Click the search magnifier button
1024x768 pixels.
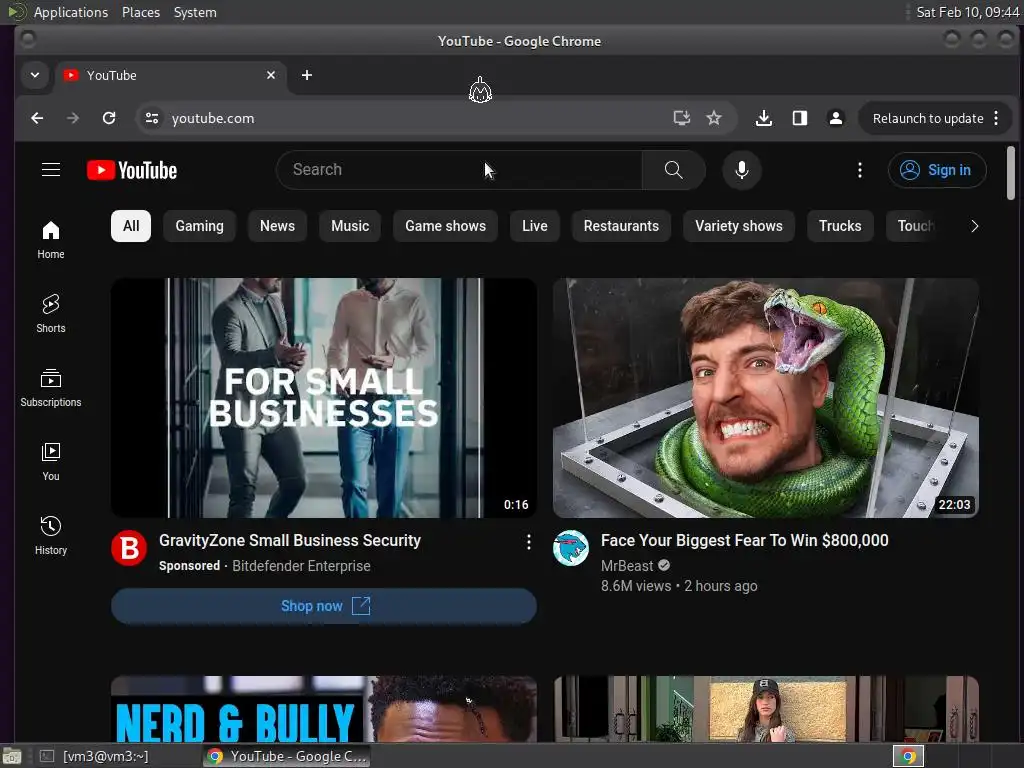pyautogui.click(x=673, y=170)
